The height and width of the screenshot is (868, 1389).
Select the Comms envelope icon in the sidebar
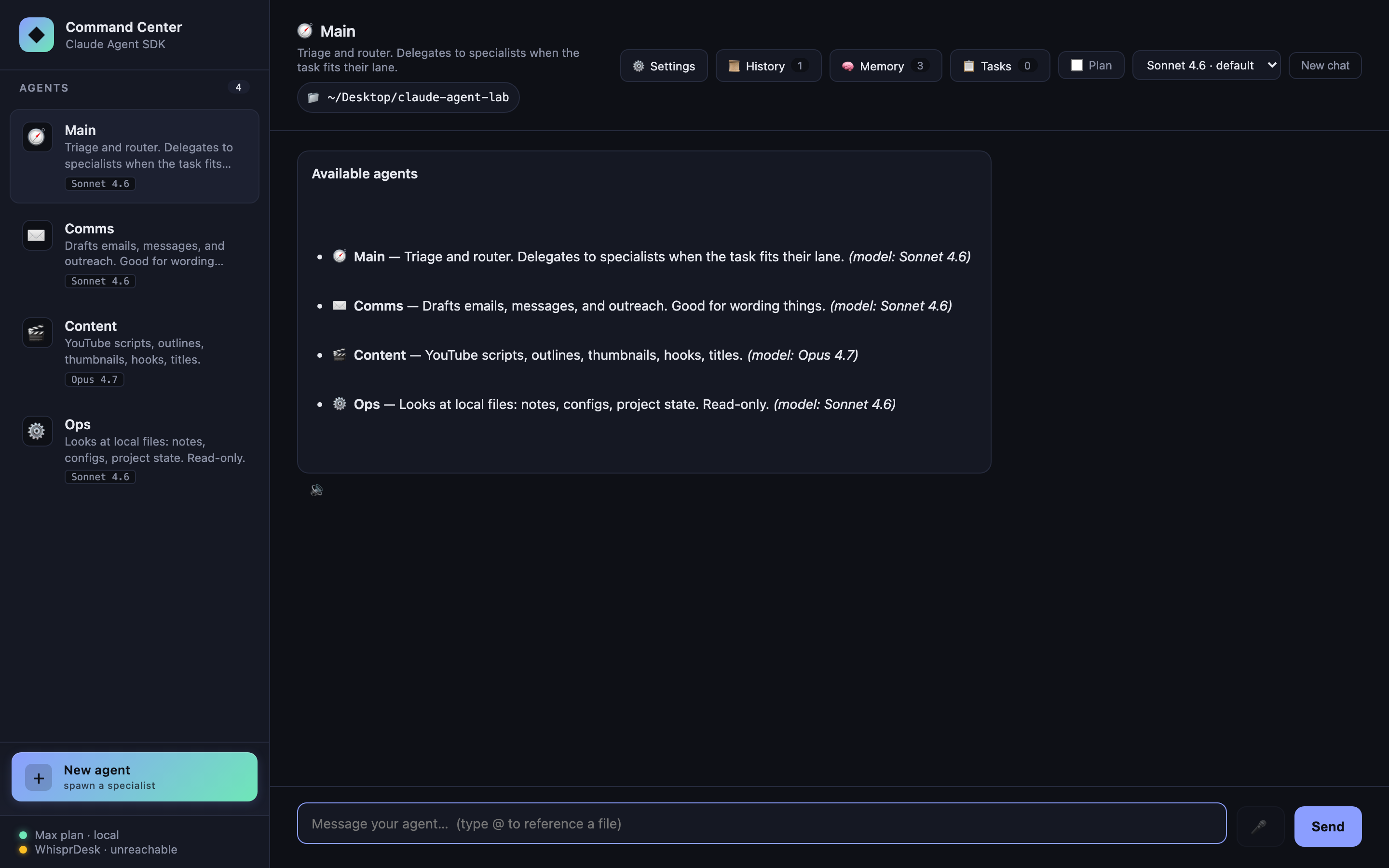coord(36,235)
